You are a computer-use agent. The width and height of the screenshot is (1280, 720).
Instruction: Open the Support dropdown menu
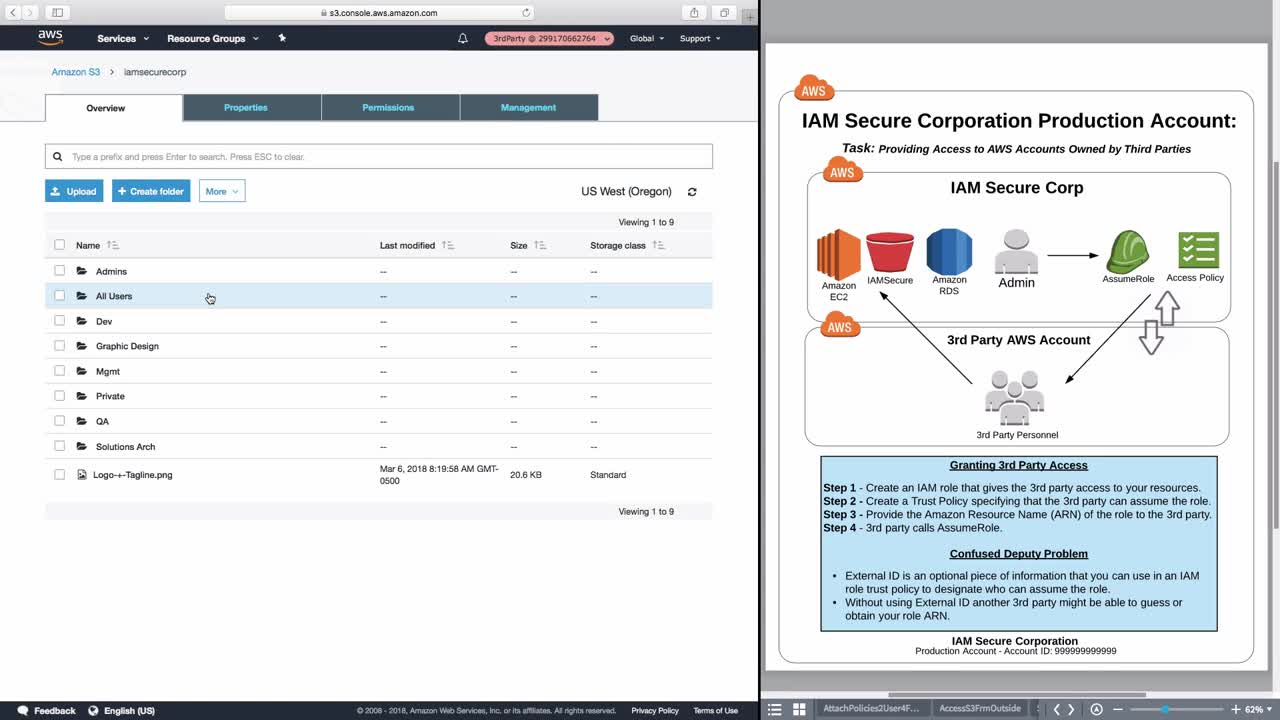[x=700, y=38]
